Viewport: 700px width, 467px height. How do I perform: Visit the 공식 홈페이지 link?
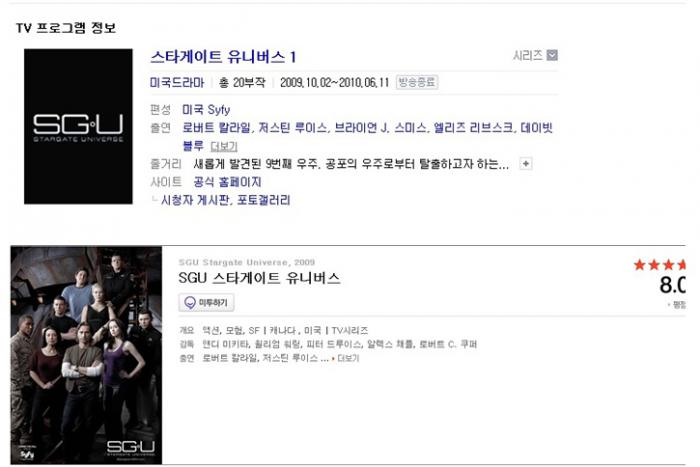click(x=227, y=182)
